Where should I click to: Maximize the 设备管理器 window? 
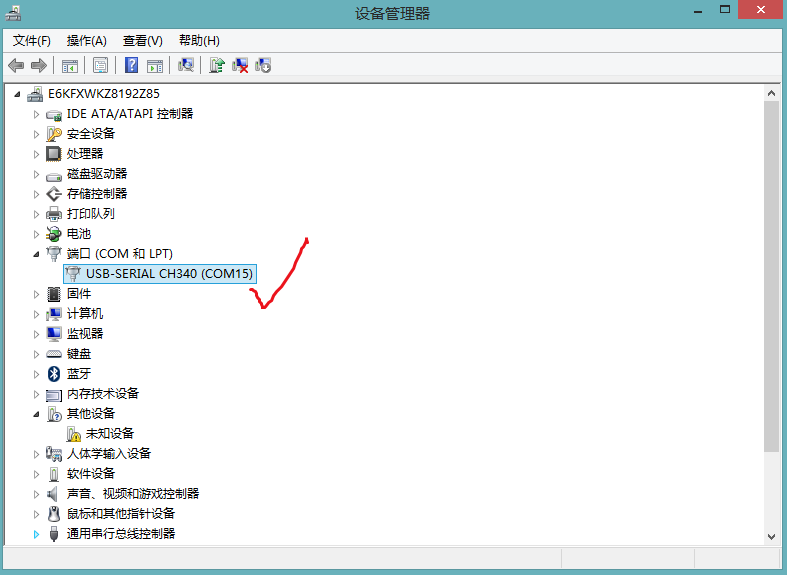725,10
